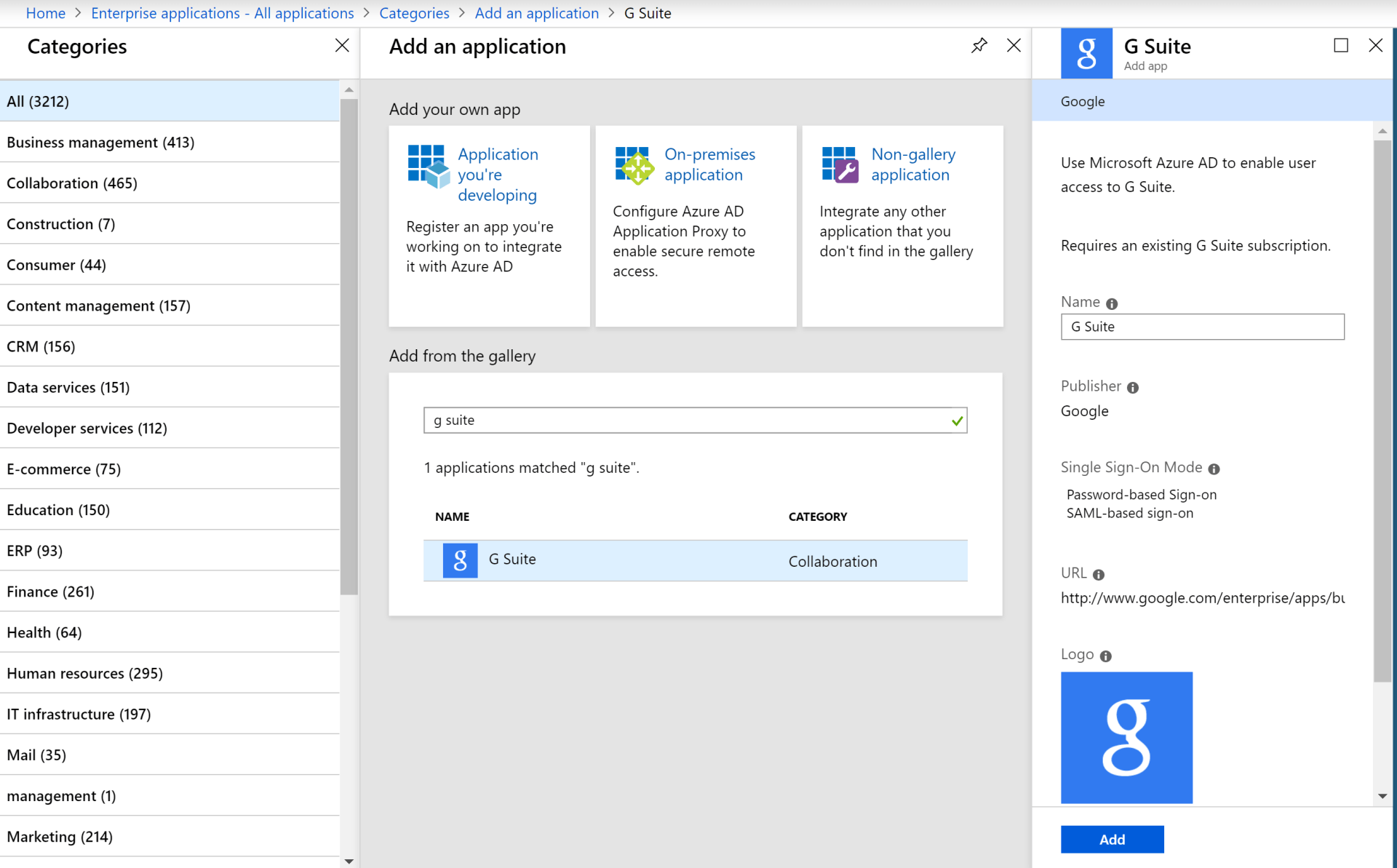Select Developer services (112) category
This screenshot has width=1397, height=868.
[170, 428]
